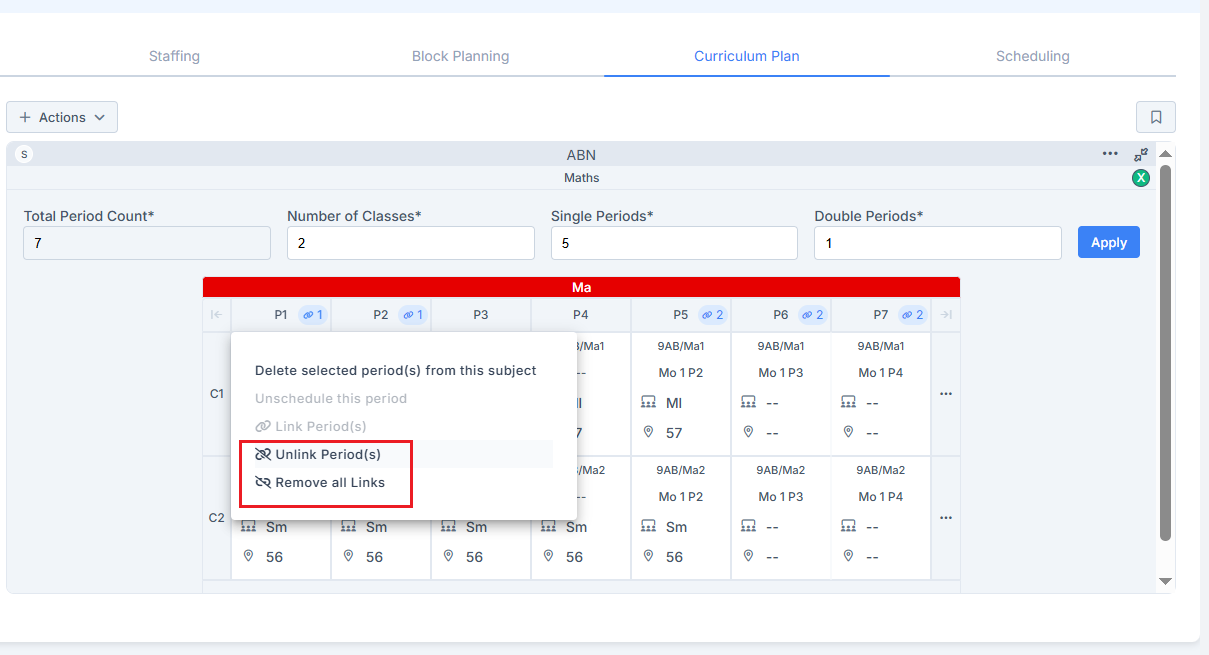
Task: Click the red Ma subject header
Action: 581,287
